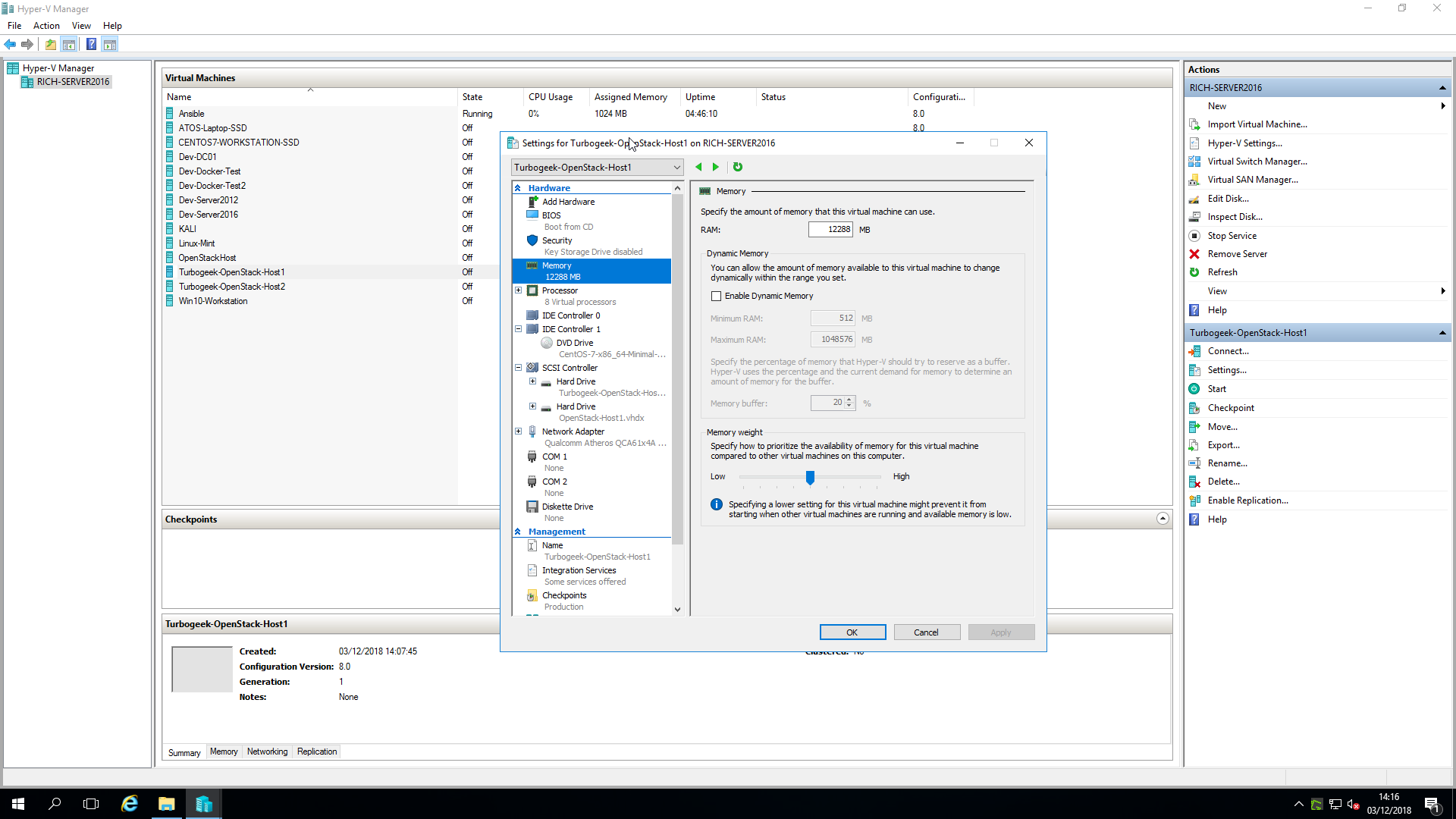The height and width of the screenshot is (819, 1456).
Task: Click Export action in Actions pane
Action: point(1223,445)
